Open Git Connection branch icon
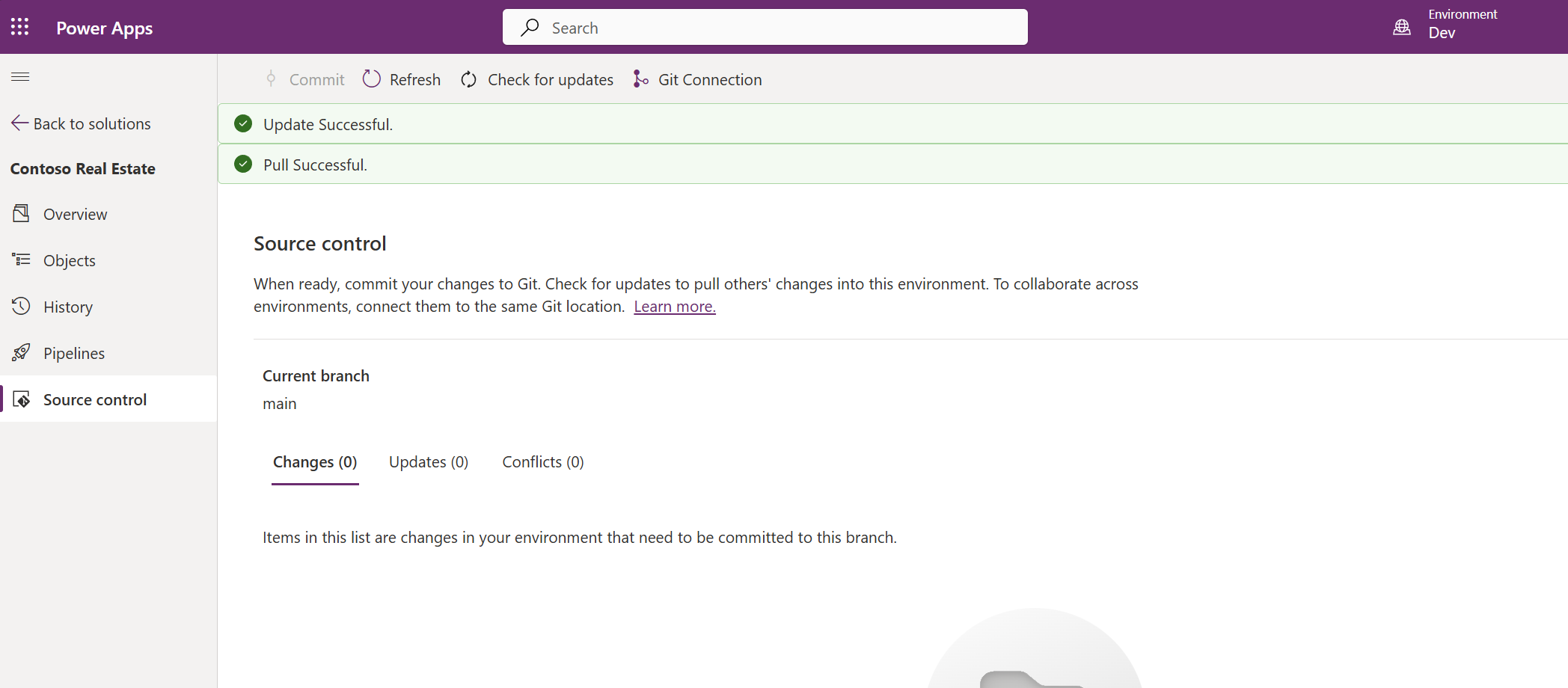The image size is (1568, 688). 640,79
